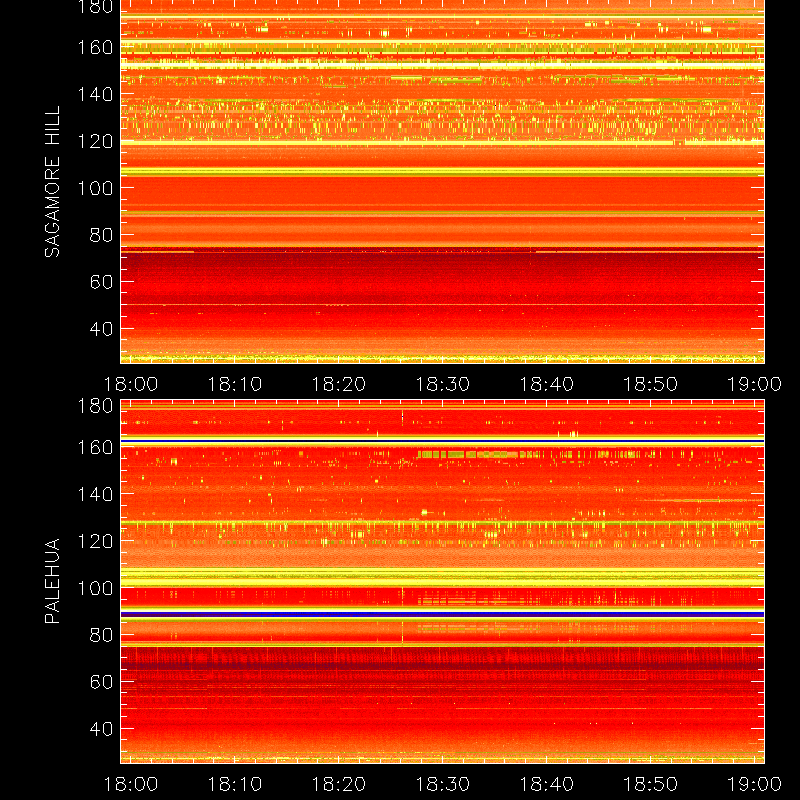Screen dimensions: 800x800
Task: Click 18:10 time label under Palehua plot
Action: [234, 784]
